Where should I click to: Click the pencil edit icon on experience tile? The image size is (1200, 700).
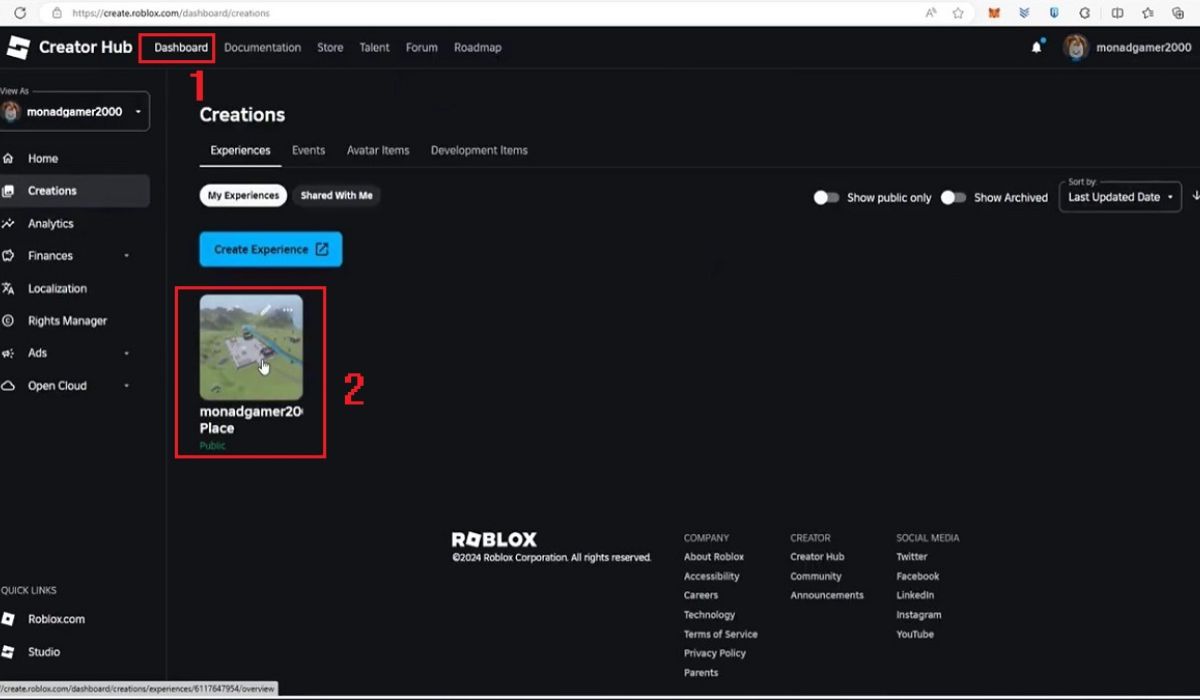pyautogui.click(x=266, y=309)
